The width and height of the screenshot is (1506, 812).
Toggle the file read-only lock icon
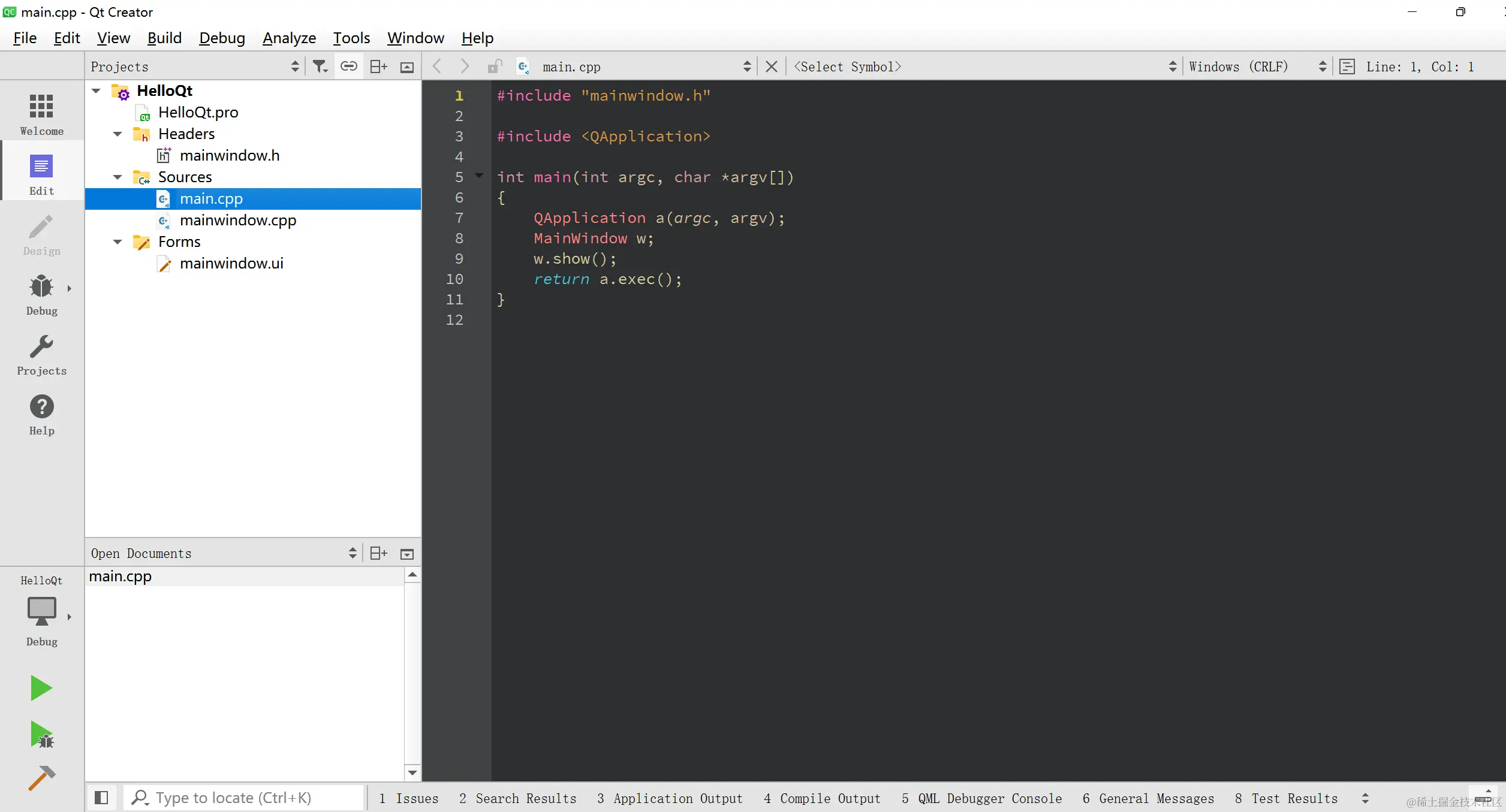point(494,67)
